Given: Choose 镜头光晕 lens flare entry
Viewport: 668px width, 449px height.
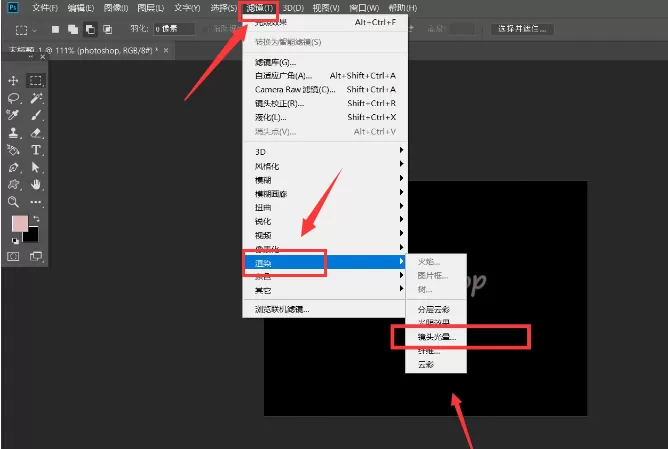Looking at the screenshot, I should pos(437,337).
